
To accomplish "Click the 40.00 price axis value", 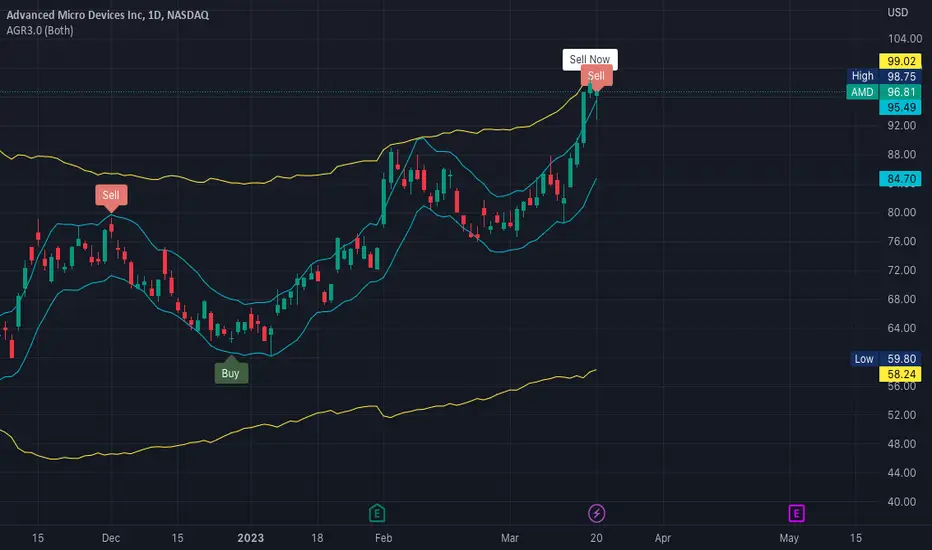I will click(901, 502).
